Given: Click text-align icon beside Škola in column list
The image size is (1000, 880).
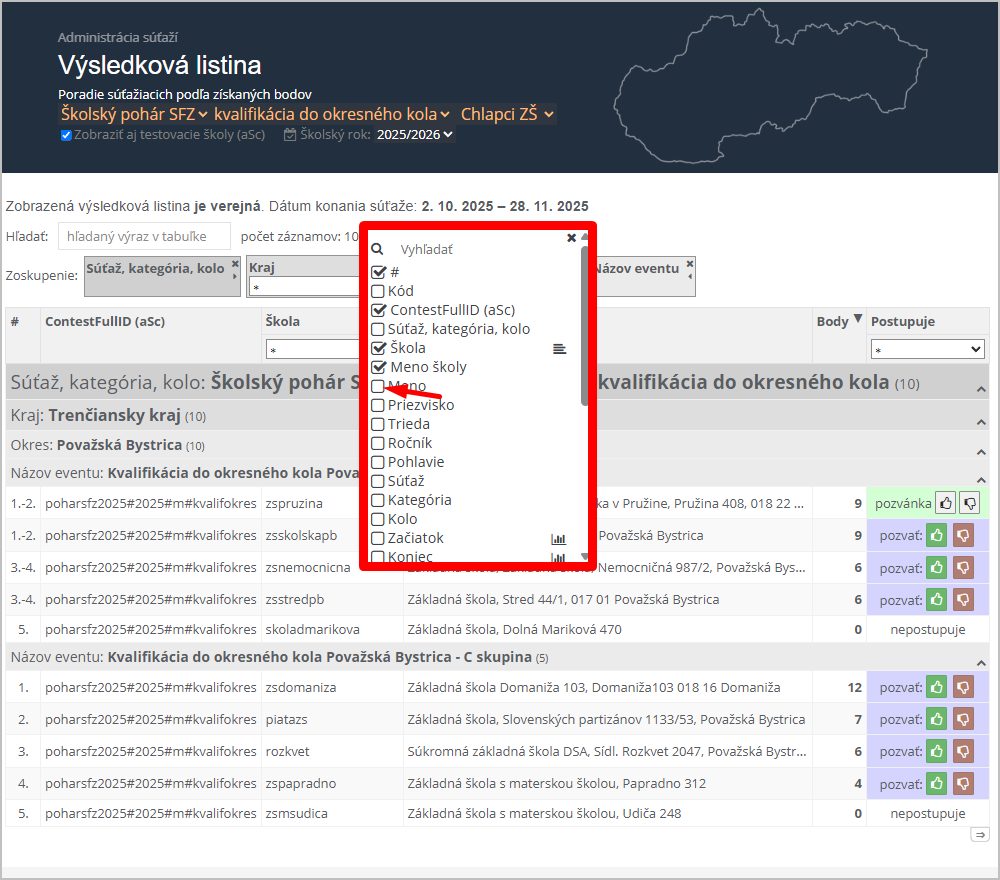Looking at the screenshot, I should pyautogui.click(x=559, y=349).
